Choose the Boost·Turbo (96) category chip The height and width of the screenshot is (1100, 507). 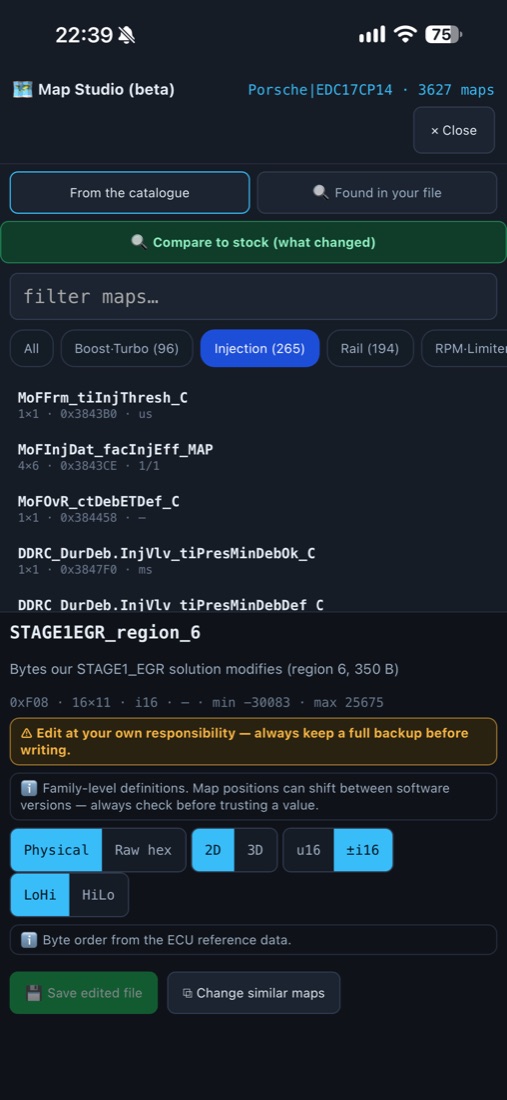[x=127, y=348]
